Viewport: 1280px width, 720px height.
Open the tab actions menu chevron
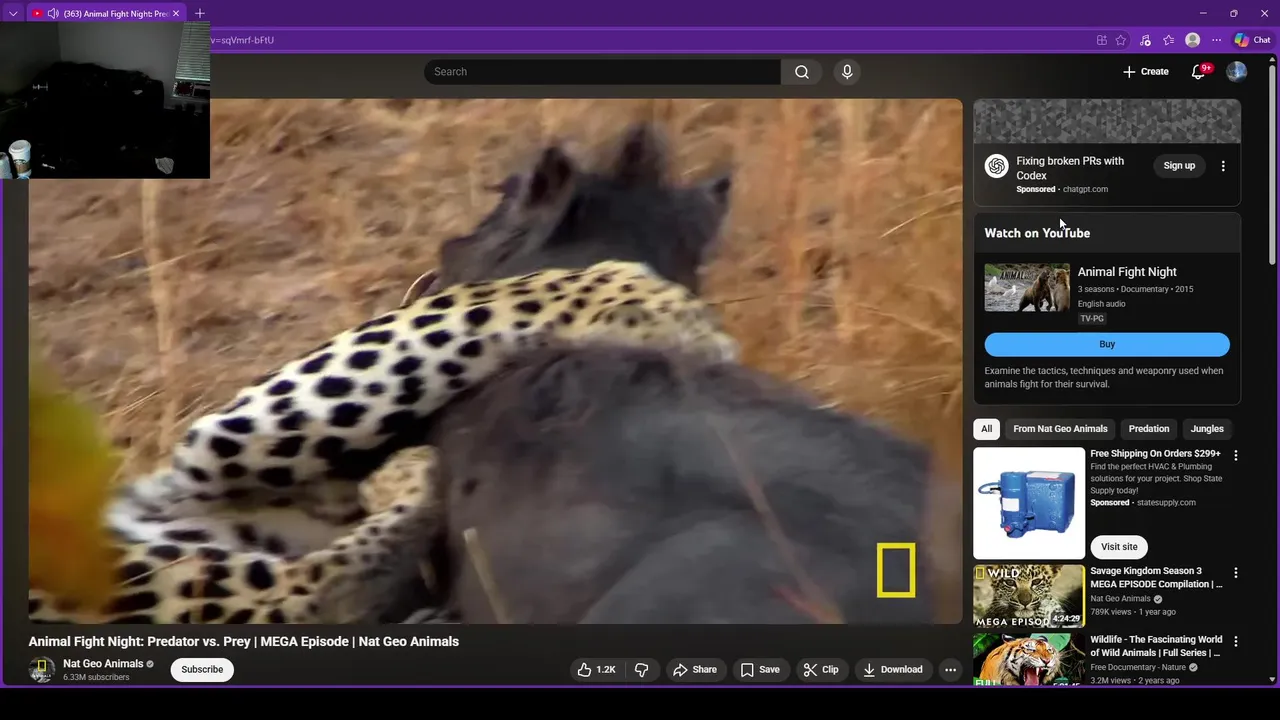(13, 13)
